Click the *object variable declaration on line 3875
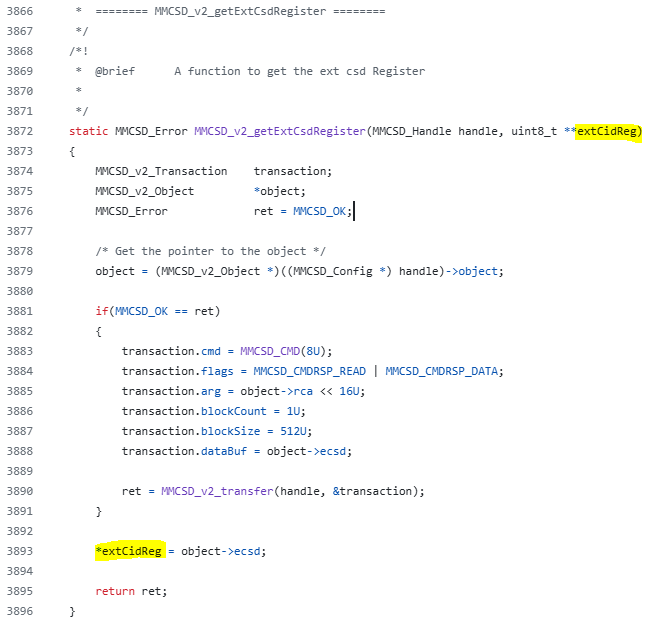The height and width of the screenshot is (620, 650). tap(280, 191)
